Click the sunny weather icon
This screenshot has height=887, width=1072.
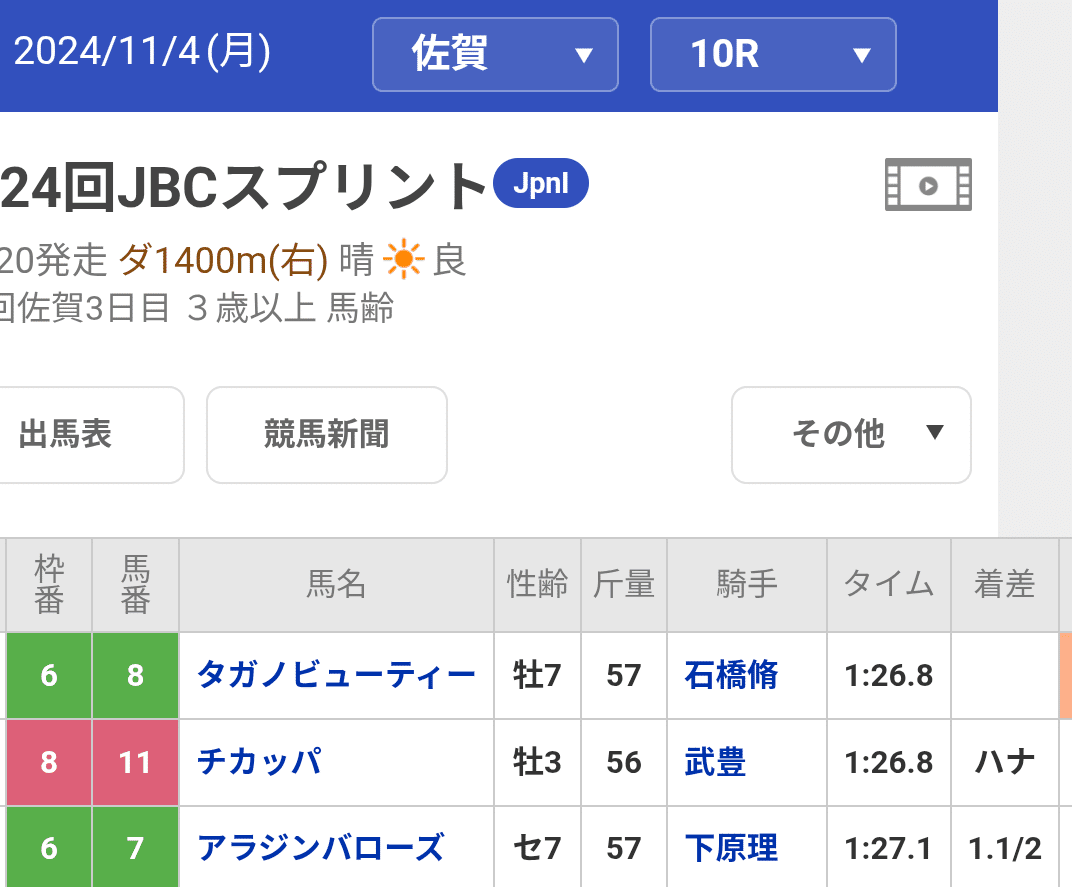click(404, 262)
